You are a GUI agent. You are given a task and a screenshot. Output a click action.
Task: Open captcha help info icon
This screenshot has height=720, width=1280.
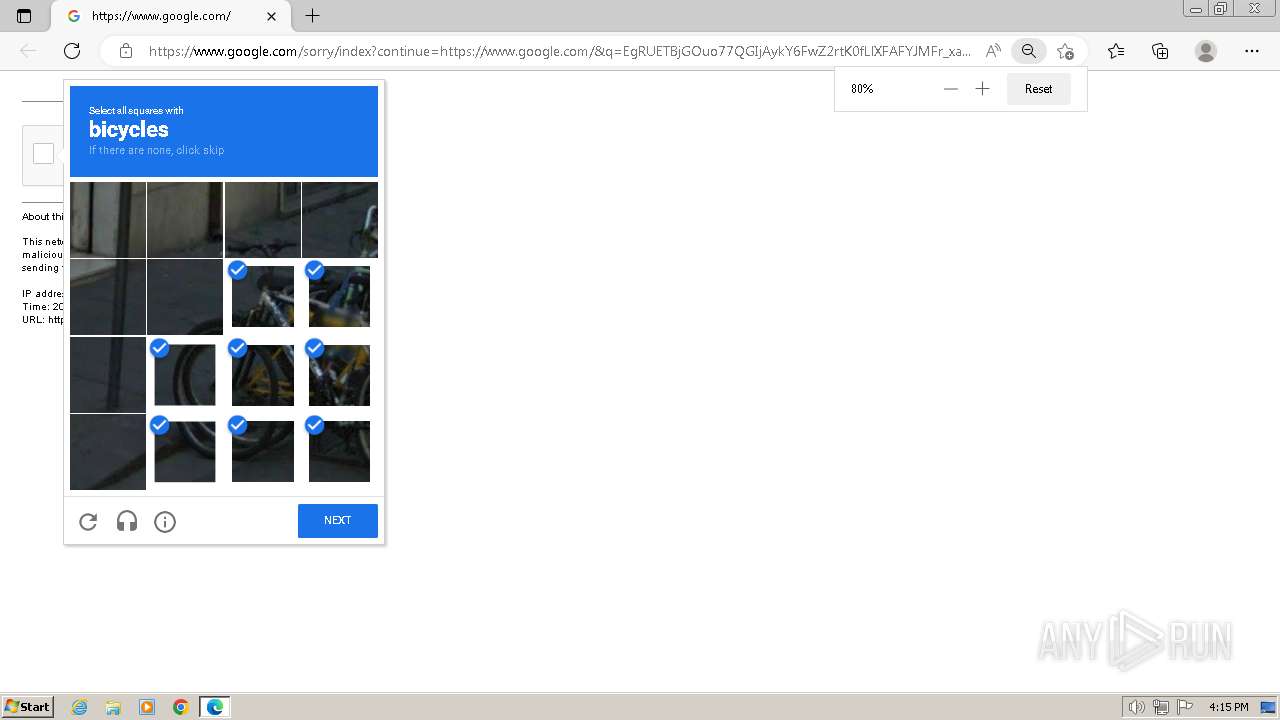[x=165, y=521]
